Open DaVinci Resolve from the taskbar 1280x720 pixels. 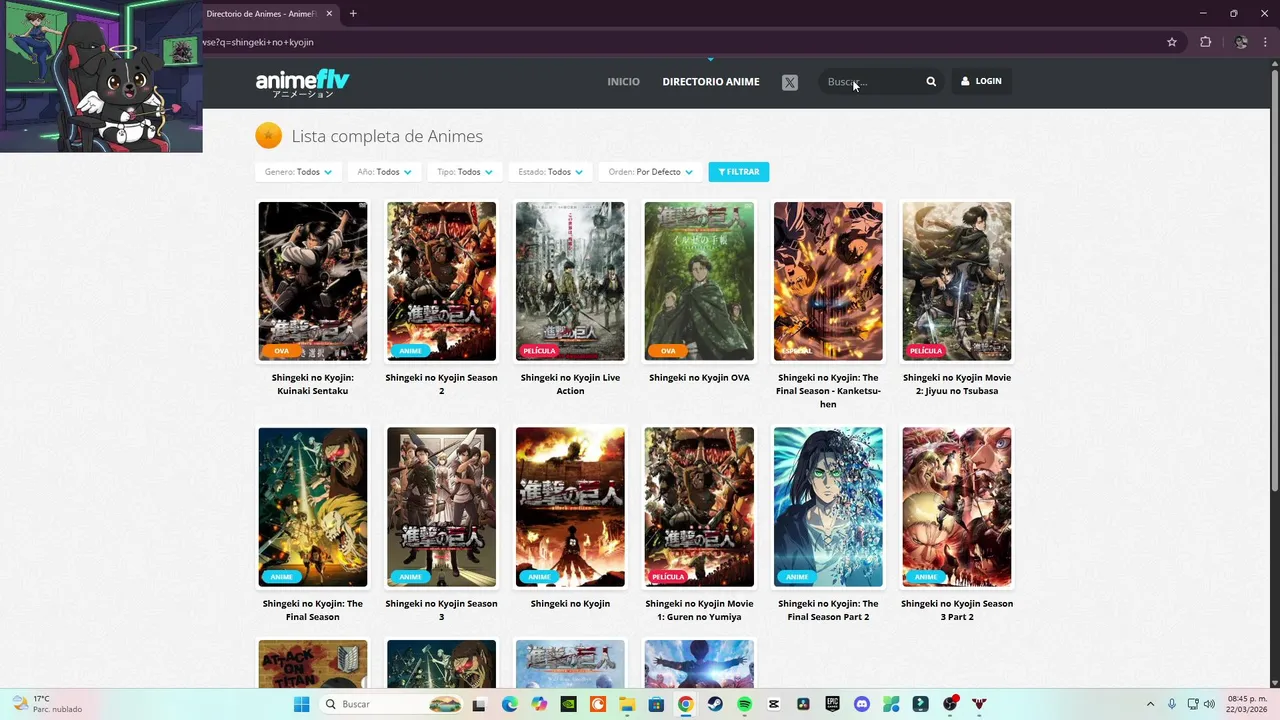point(803,704)
